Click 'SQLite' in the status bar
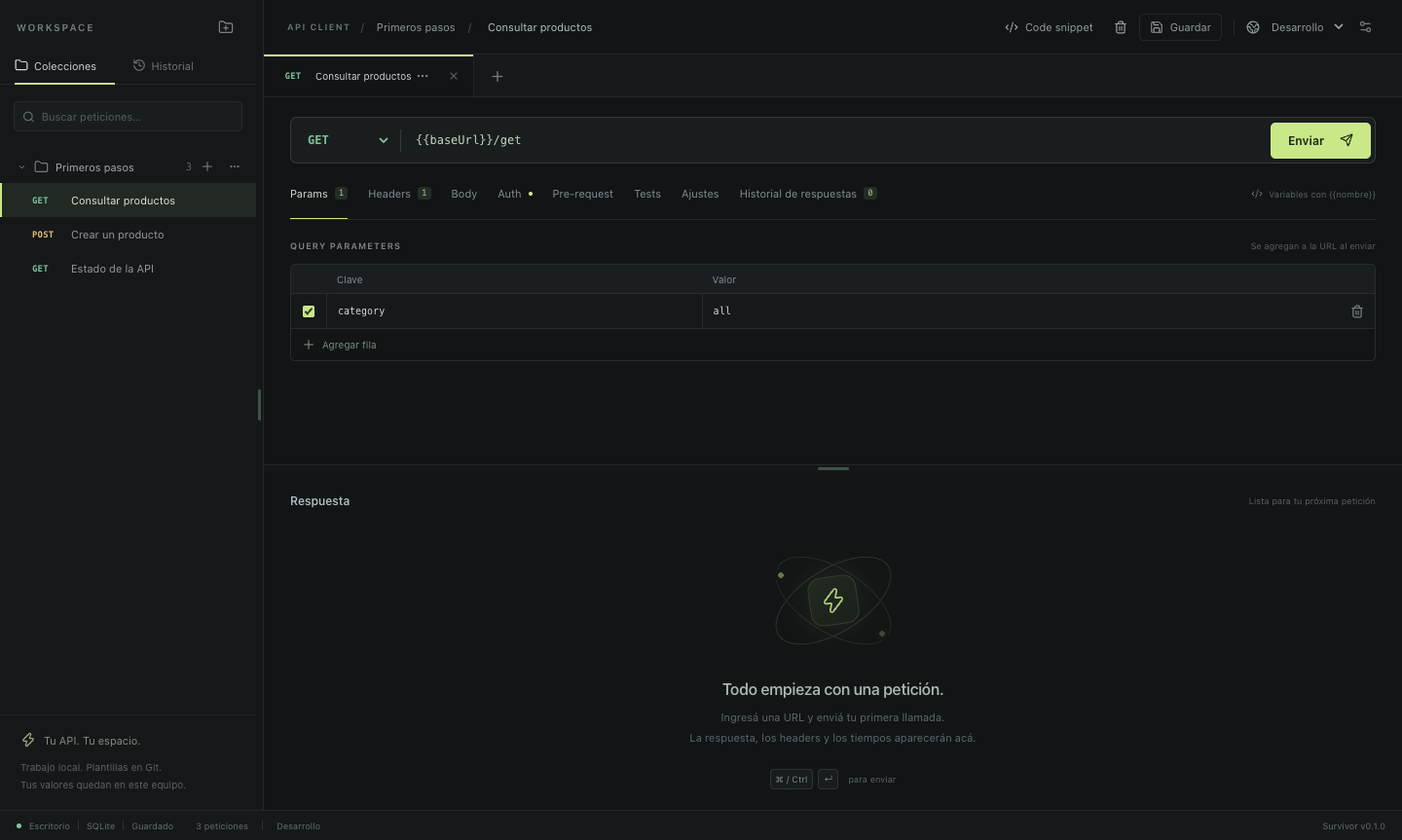 point(100,826)
